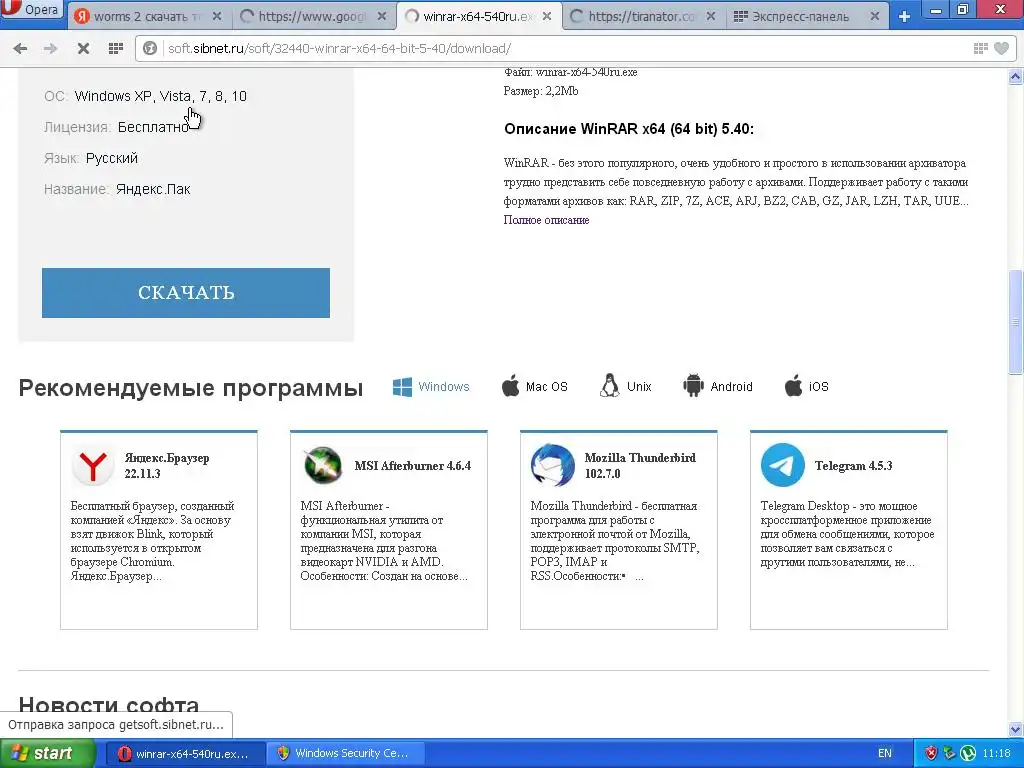
Task: Click the uTorrent tray icon
Action: [x=968, y=754]
